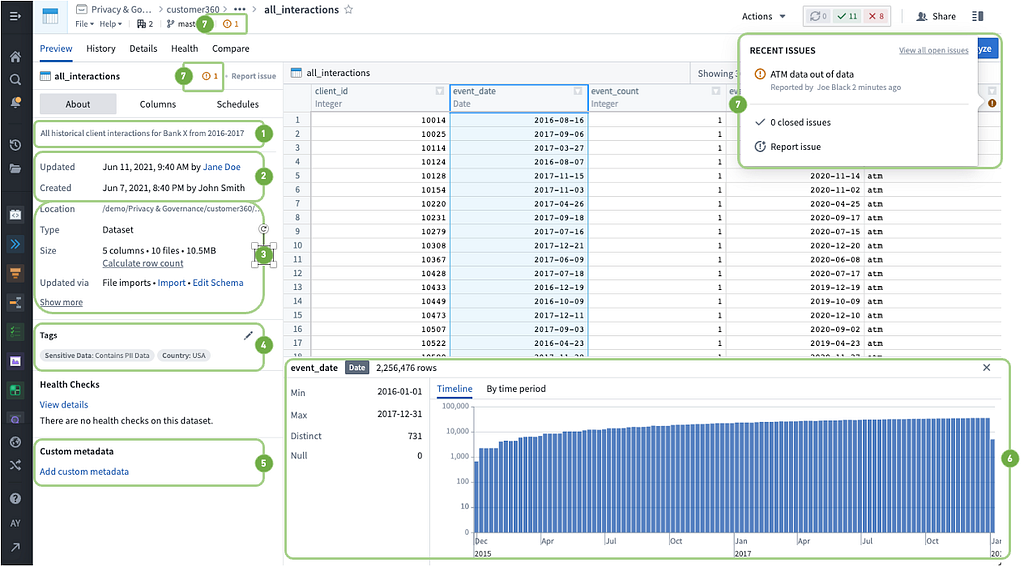Open recent history clock icon in sidebar

pos(15,145)
